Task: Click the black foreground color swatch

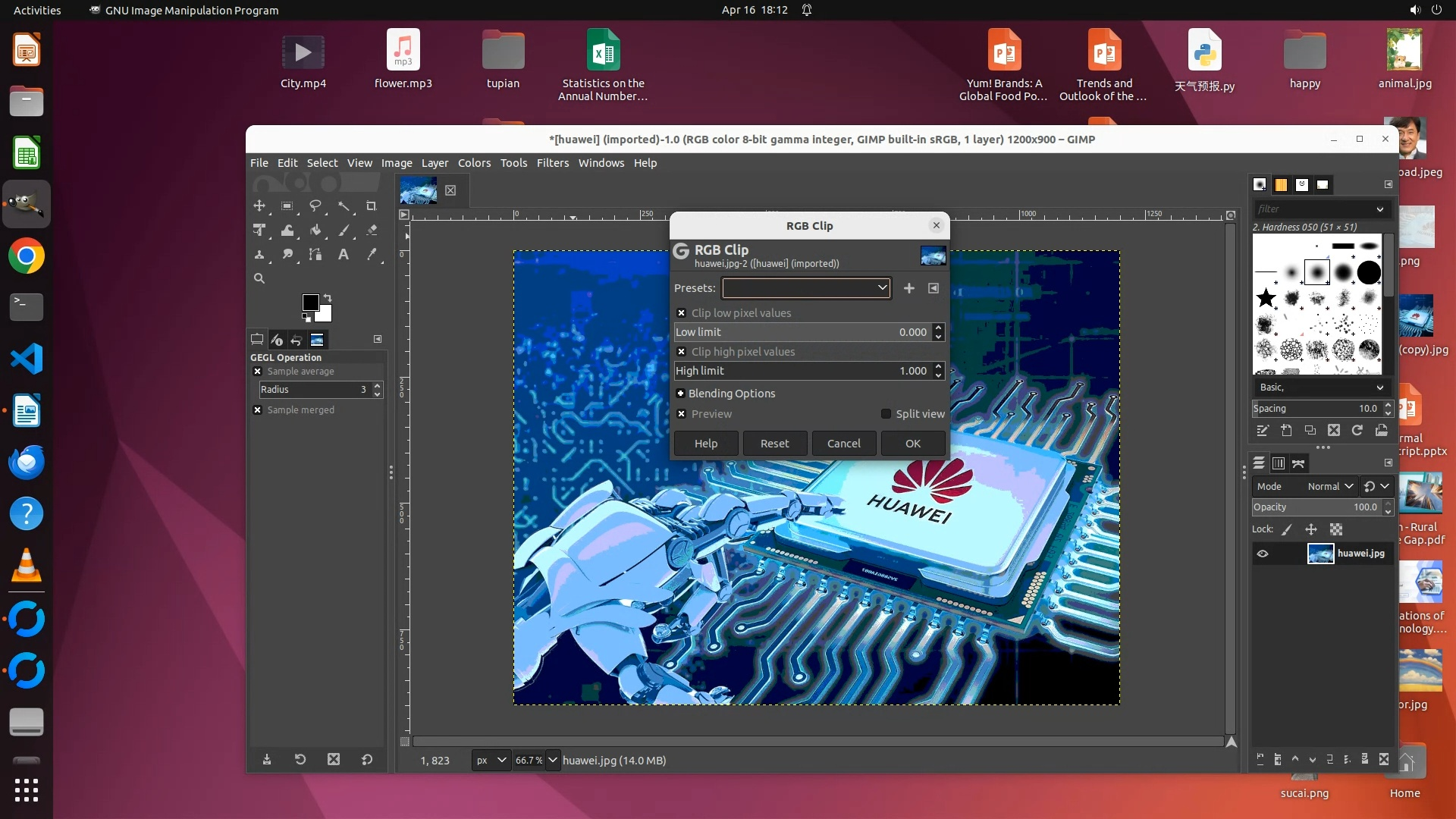Action: (x=310, y=303)
